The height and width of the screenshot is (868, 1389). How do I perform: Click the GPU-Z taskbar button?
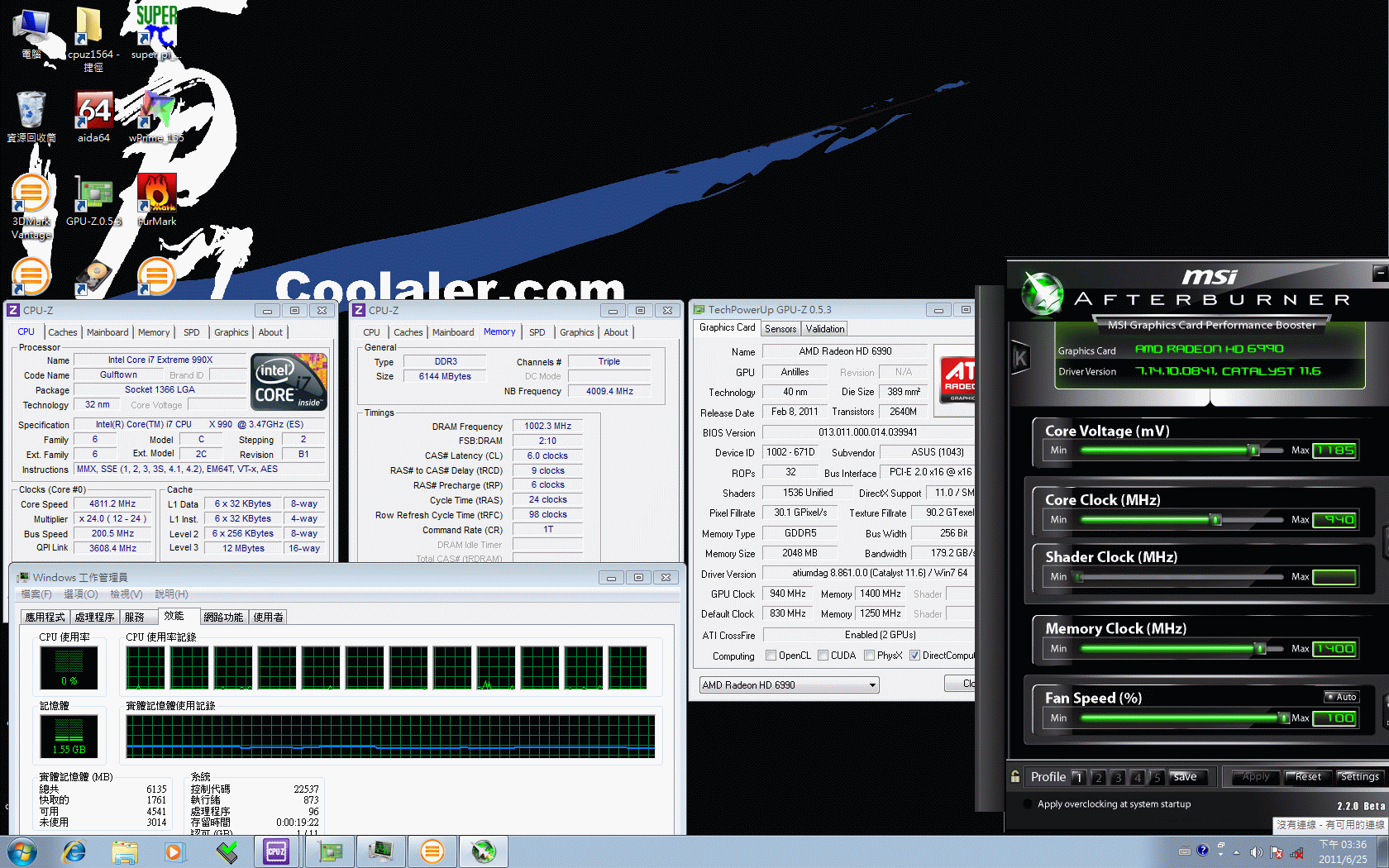point(330,851)
